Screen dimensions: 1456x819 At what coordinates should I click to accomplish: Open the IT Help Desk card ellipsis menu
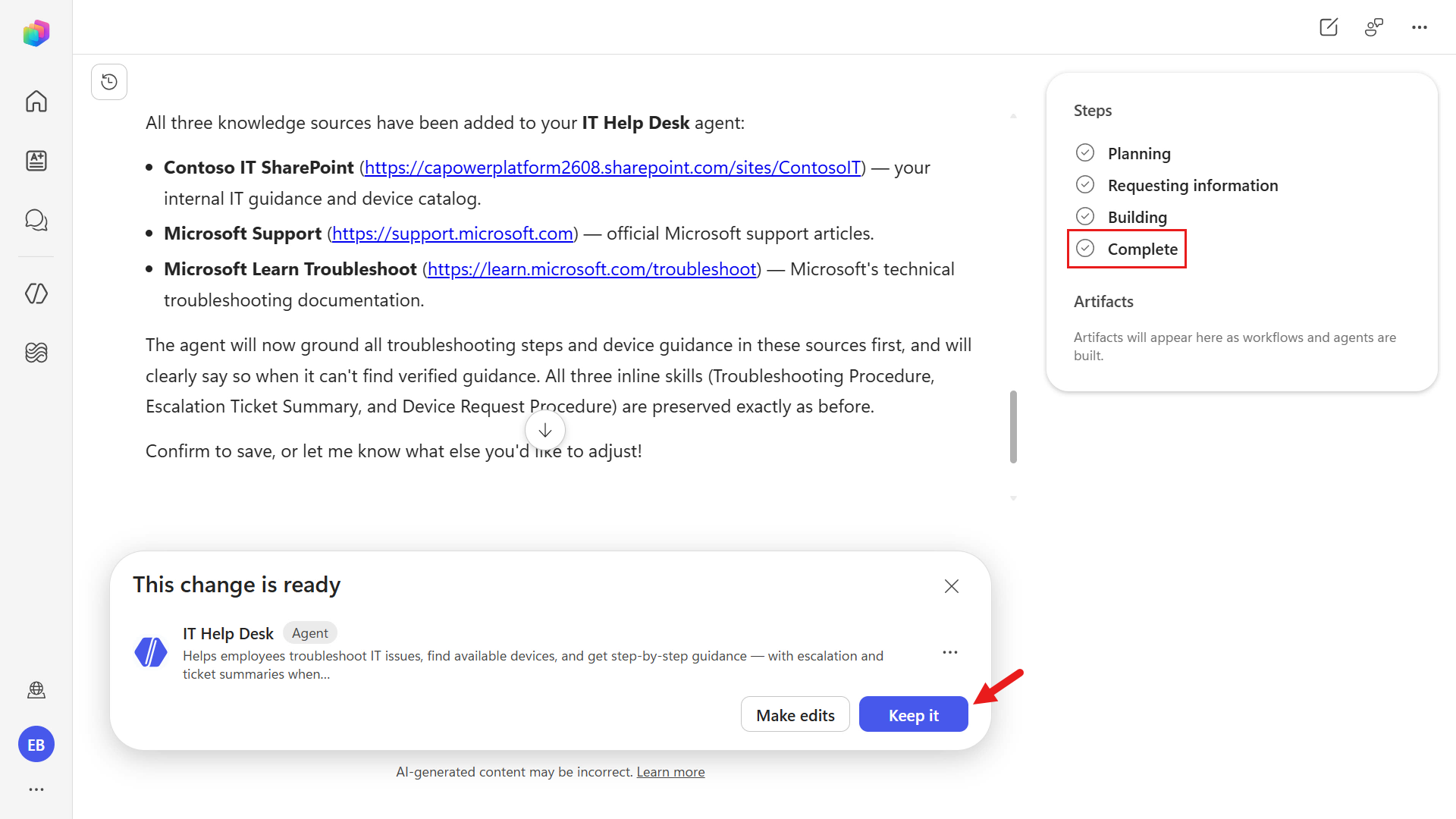[950, 652]
